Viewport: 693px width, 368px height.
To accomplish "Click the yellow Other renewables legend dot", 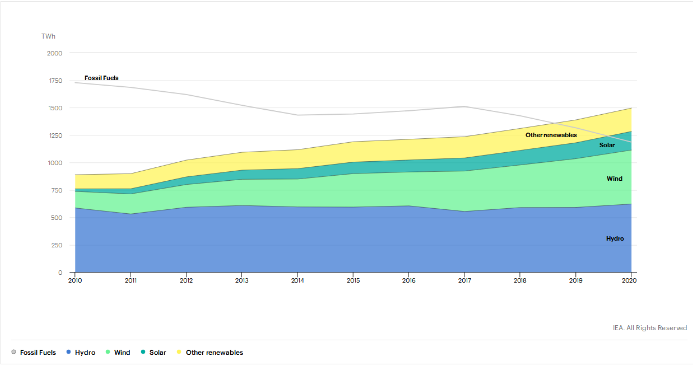I will click(x=179, y=352).
